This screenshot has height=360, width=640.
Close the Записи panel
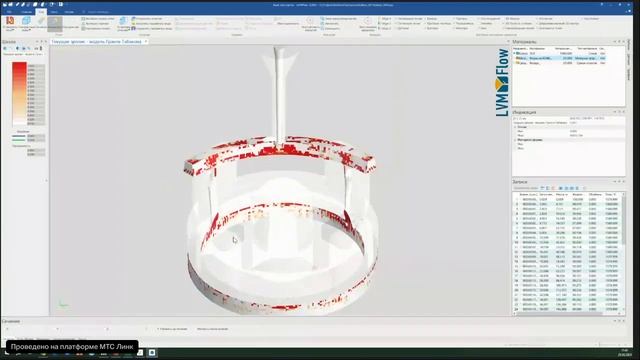(x=623, y=182)
